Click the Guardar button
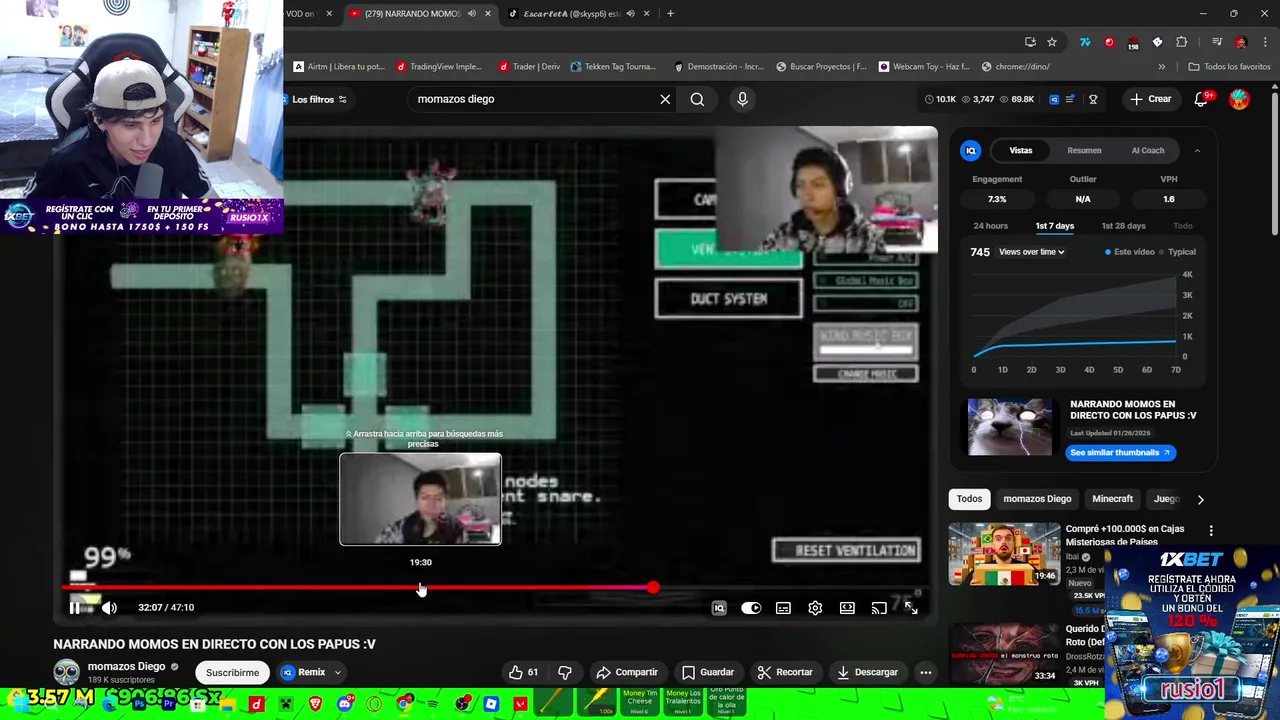This screenshot has width=1280, height=720. pos(707,672)
